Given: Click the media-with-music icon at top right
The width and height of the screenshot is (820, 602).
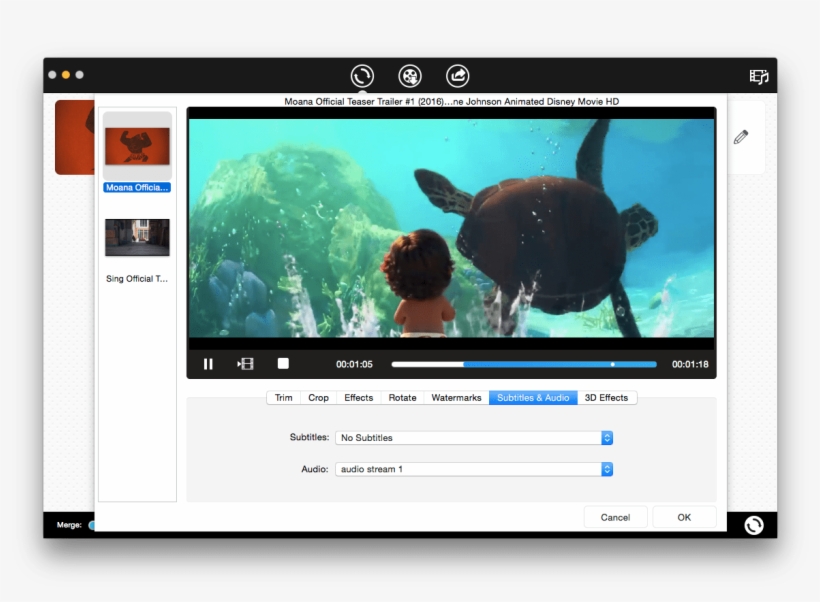Looking at the screenshot, I should (758, 75).
